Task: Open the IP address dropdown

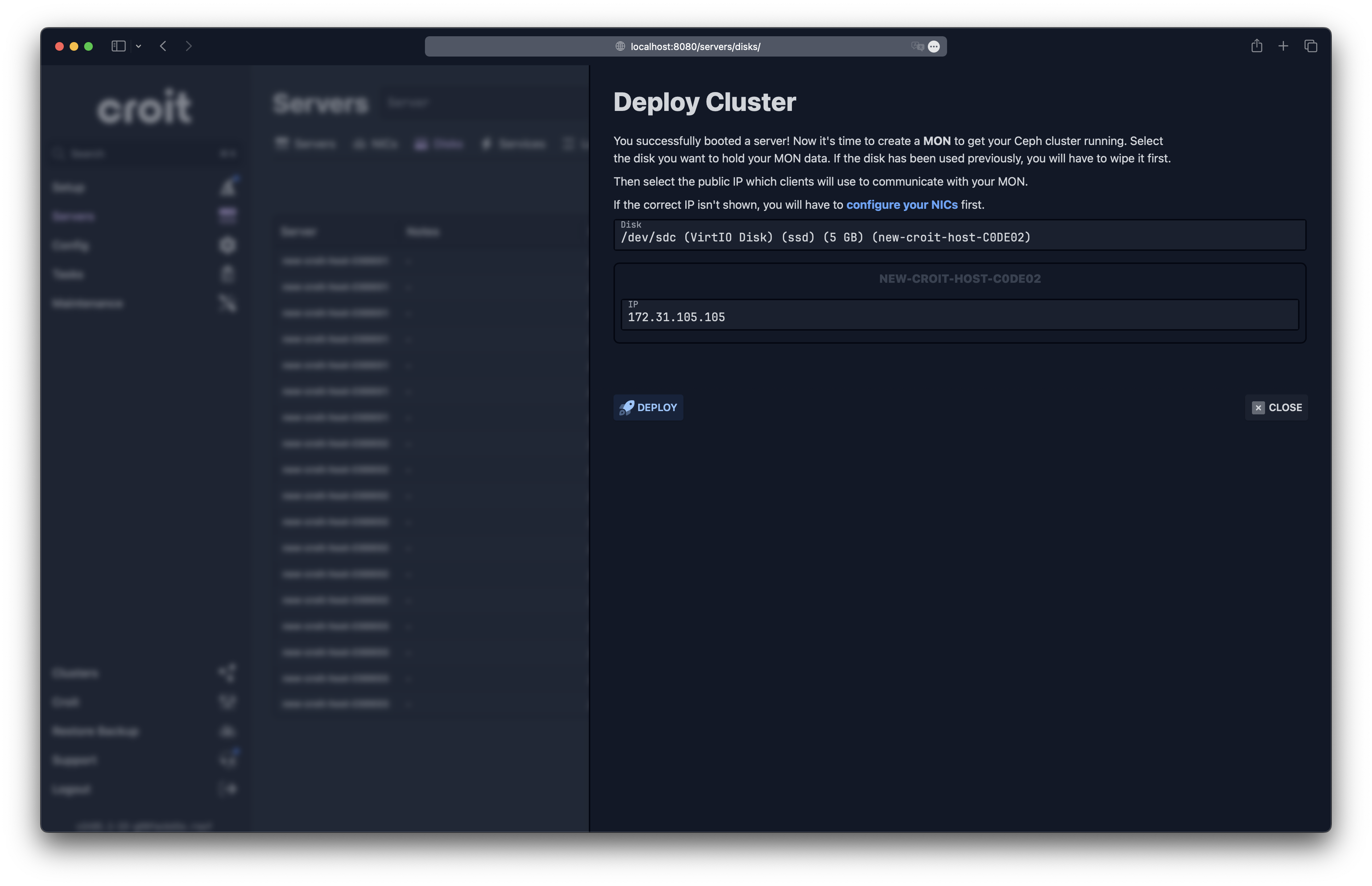Action: pos(959,315)
